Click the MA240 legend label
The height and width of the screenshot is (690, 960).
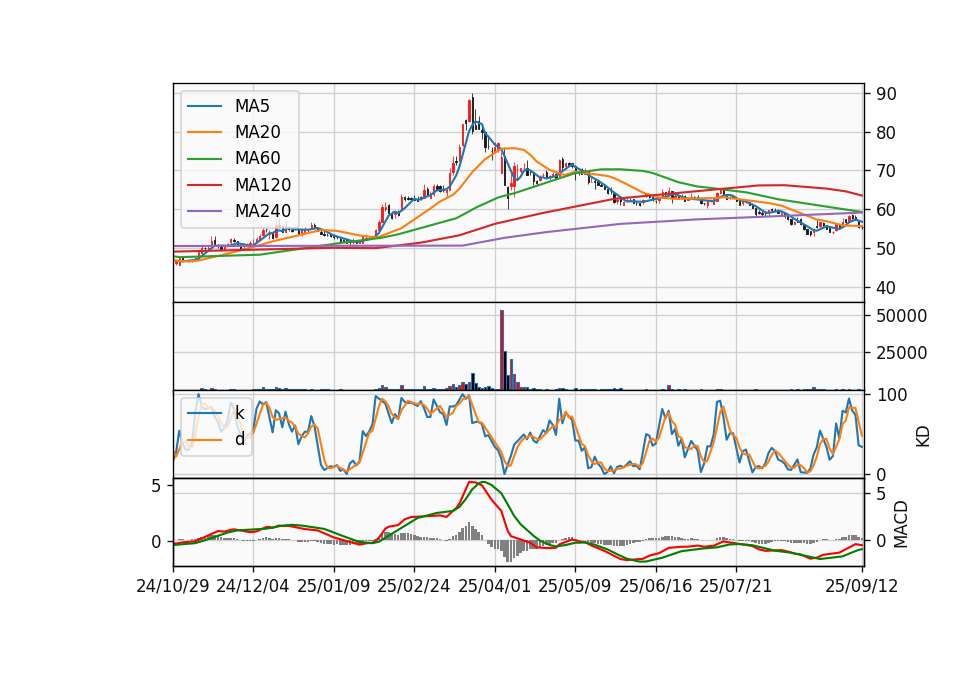263,211
